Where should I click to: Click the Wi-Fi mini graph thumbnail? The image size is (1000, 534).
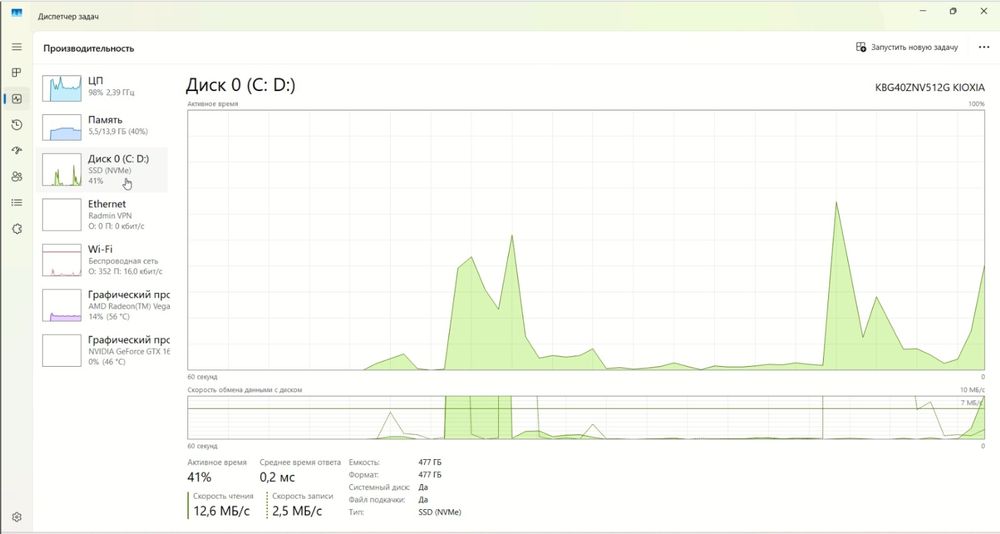(x=62, y=260)
